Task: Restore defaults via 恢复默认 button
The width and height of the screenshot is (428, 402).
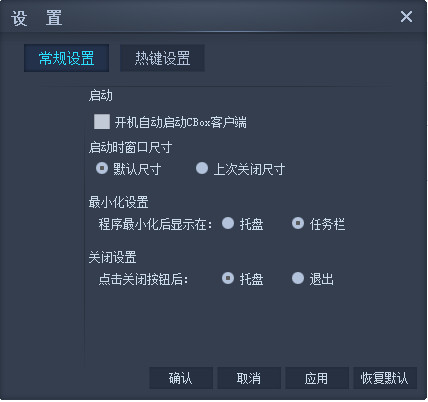Action: (385, 378)
